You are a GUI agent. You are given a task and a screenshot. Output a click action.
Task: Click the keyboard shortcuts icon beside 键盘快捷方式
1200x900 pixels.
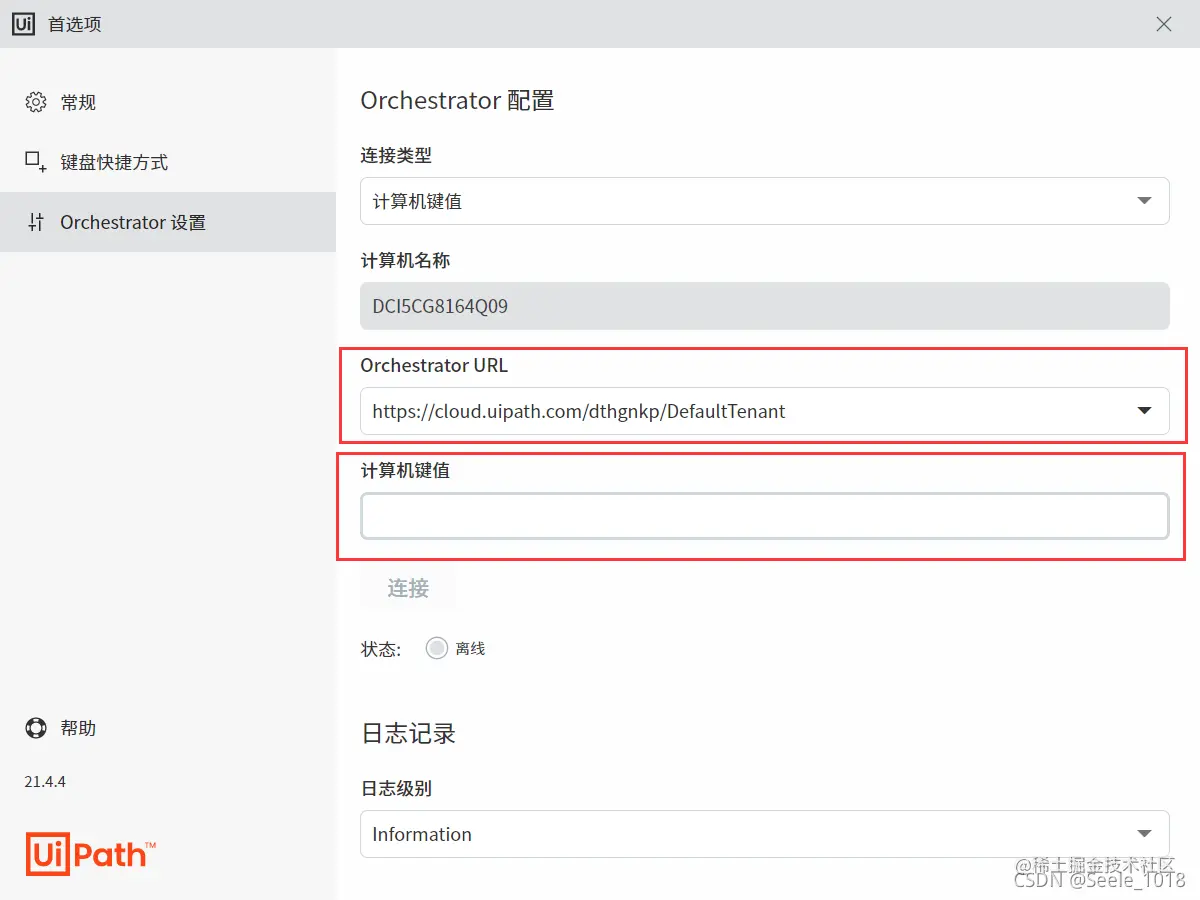point(36,162)
